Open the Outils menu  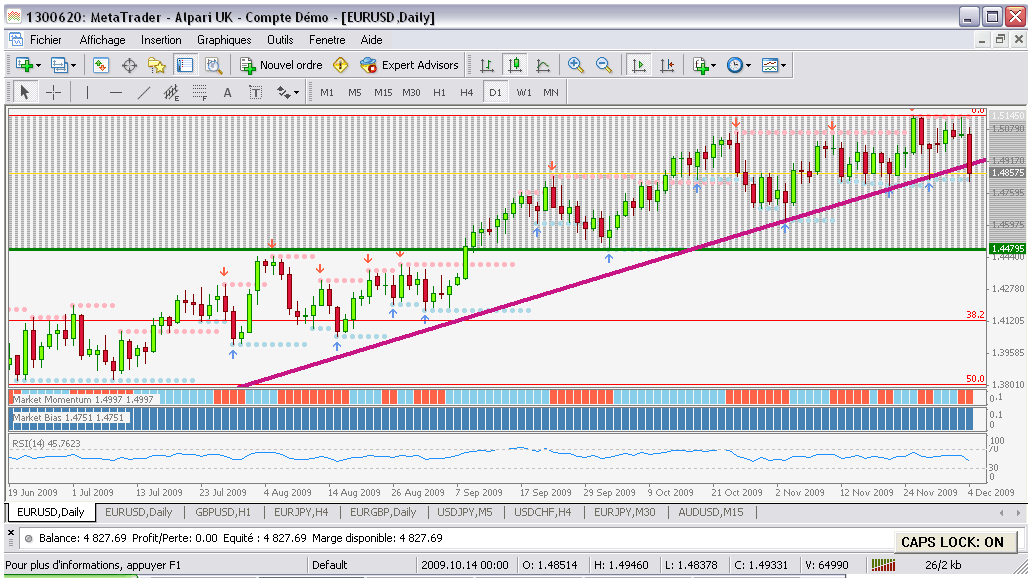coord(280,40)
